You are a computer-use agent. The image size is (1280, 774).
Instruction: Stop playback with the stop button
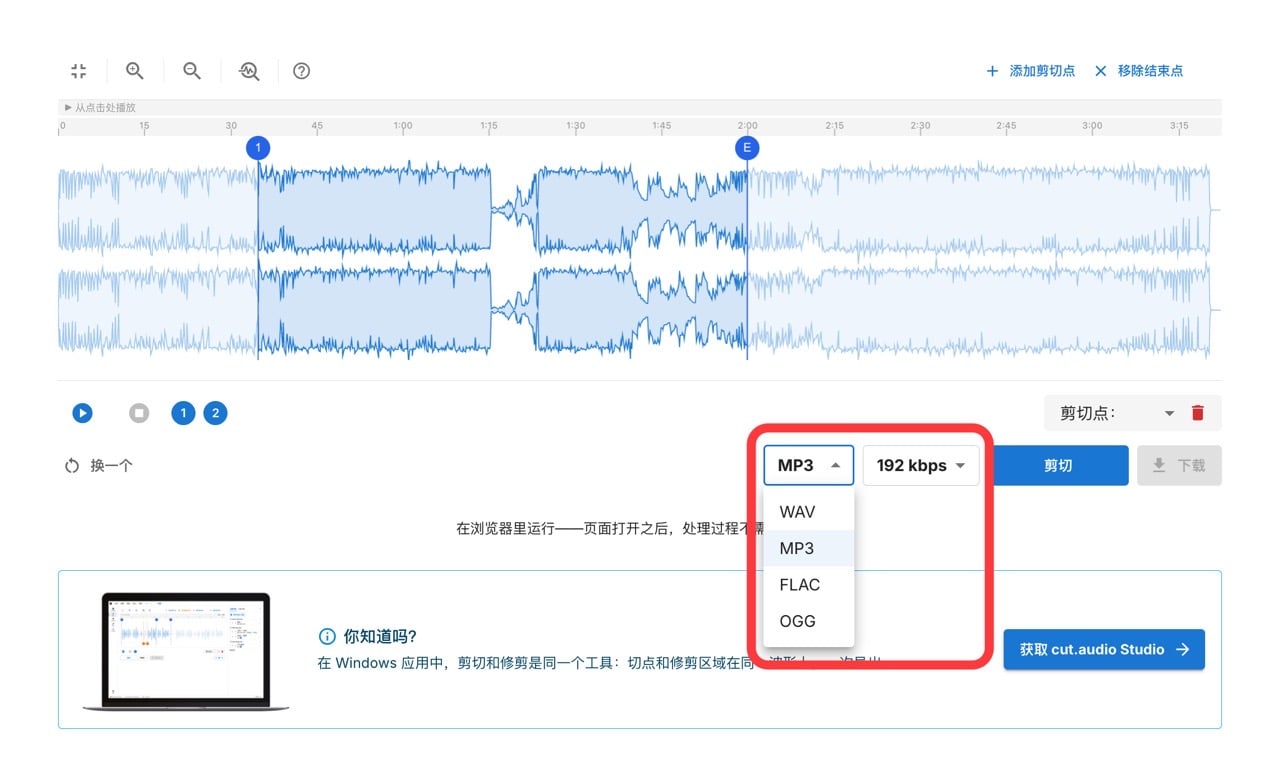pos(139,413)
